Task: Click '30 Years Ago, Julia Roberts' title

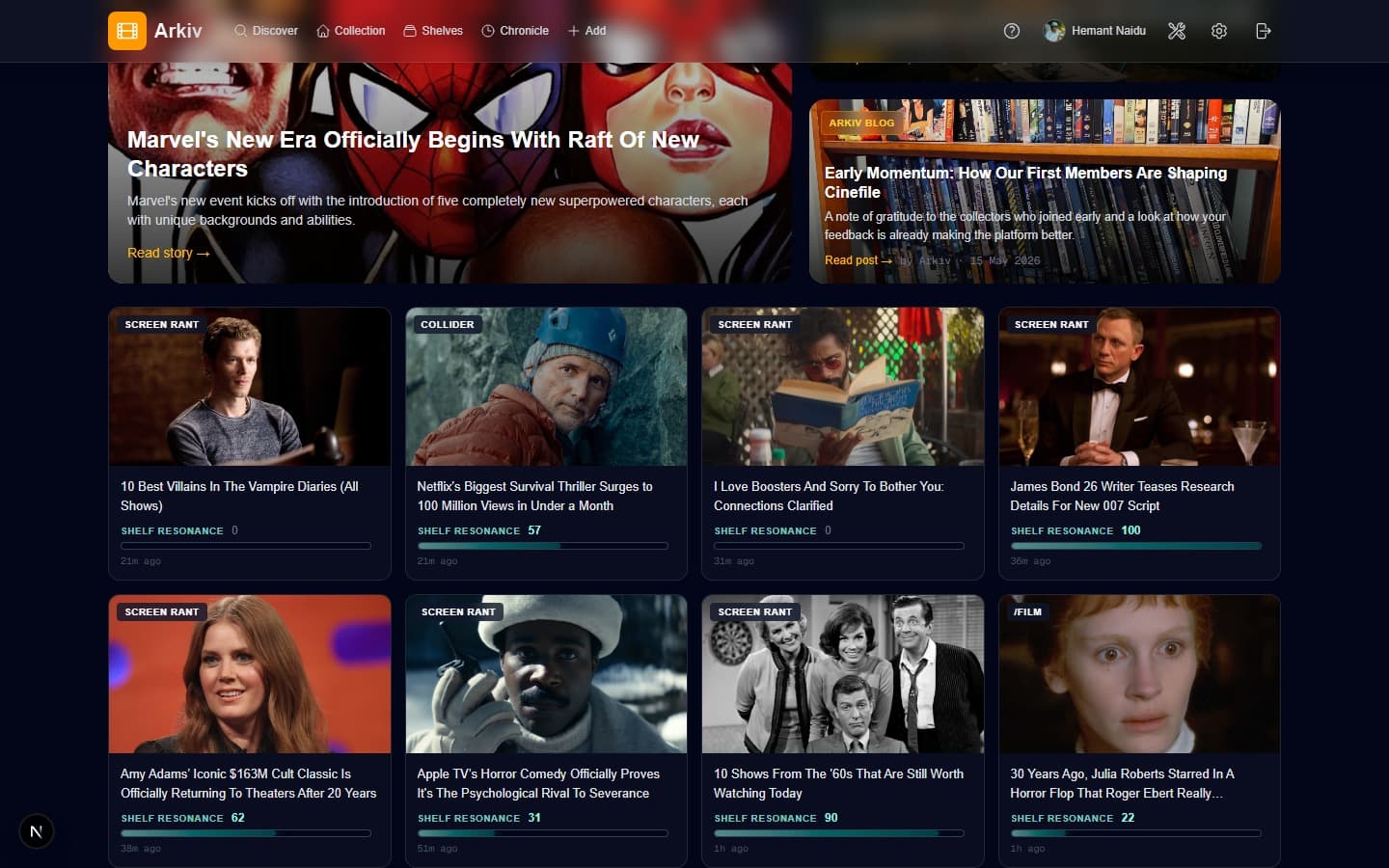Action: coord(1122,783)
